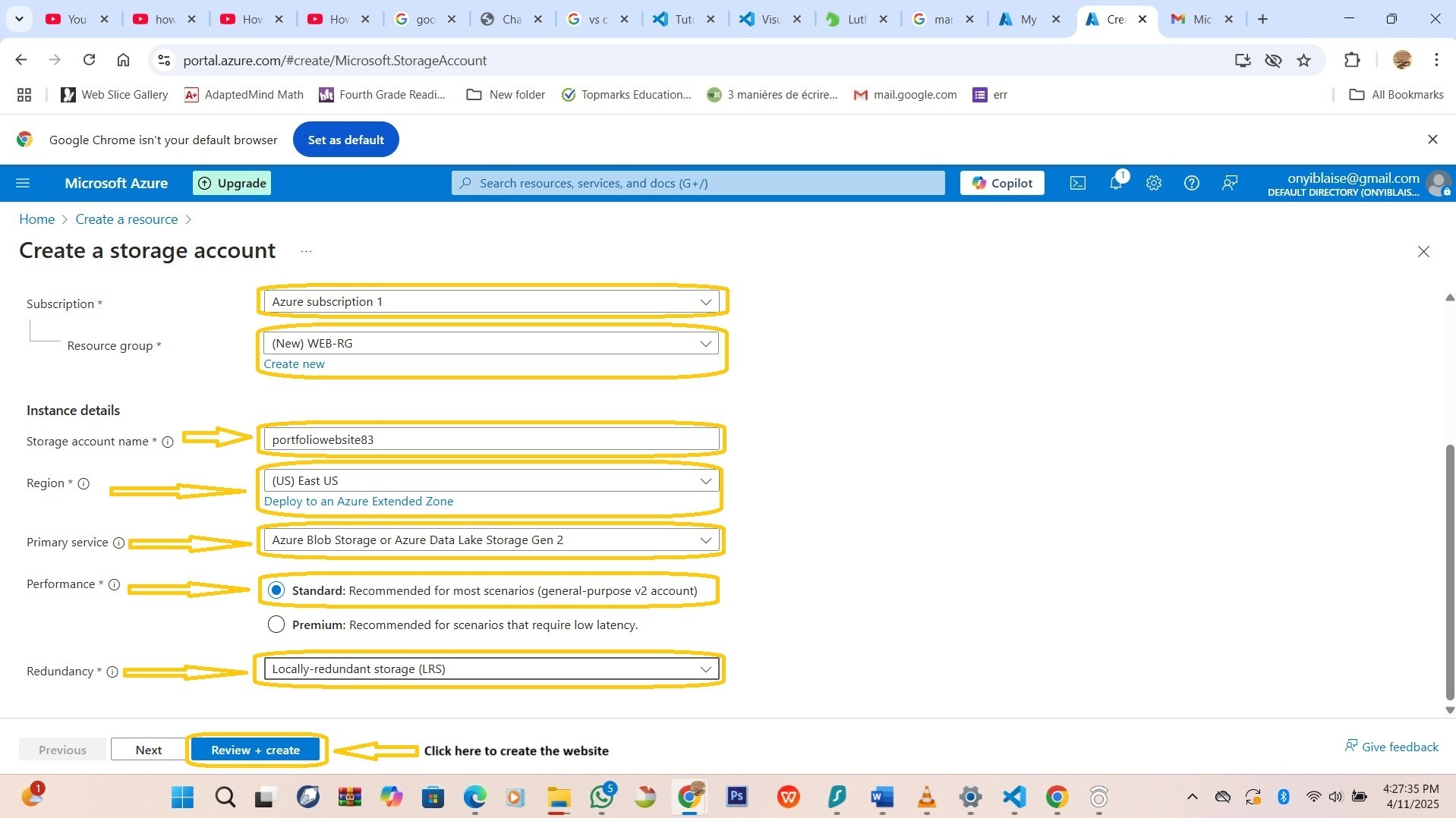Image resolution: width=1456 pixels, height=818 pixels.
Task: Open Resource group dropdown
Action: pos(491,344)
